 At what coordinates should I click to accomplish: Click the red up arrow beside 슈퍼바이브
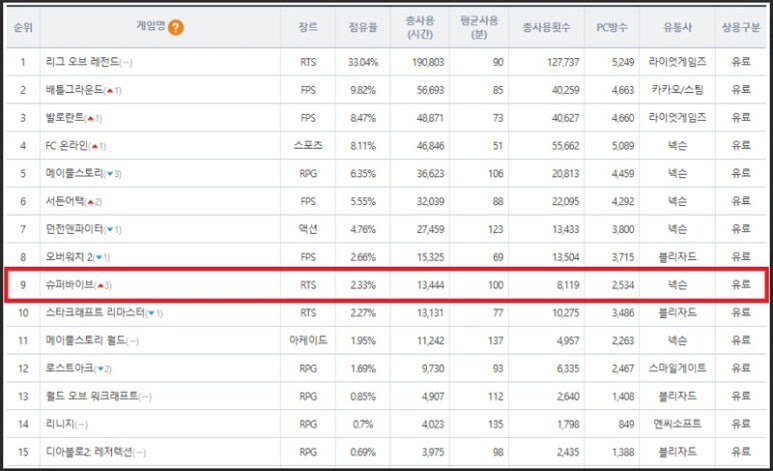[101, 286]
